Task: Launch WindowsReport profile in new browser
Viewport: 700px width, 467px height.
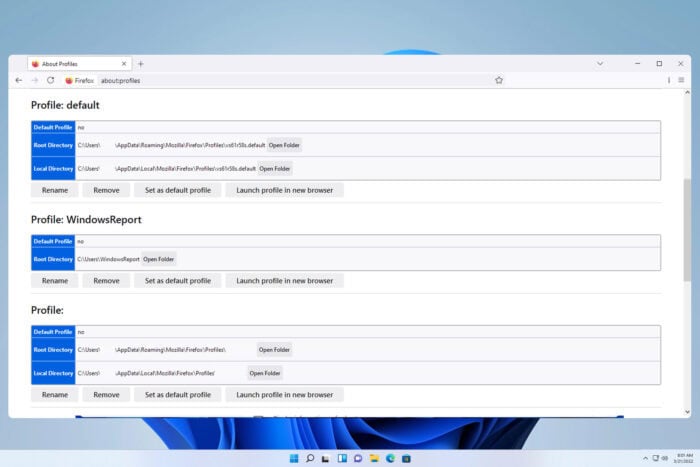Action: tap(284, 281)
